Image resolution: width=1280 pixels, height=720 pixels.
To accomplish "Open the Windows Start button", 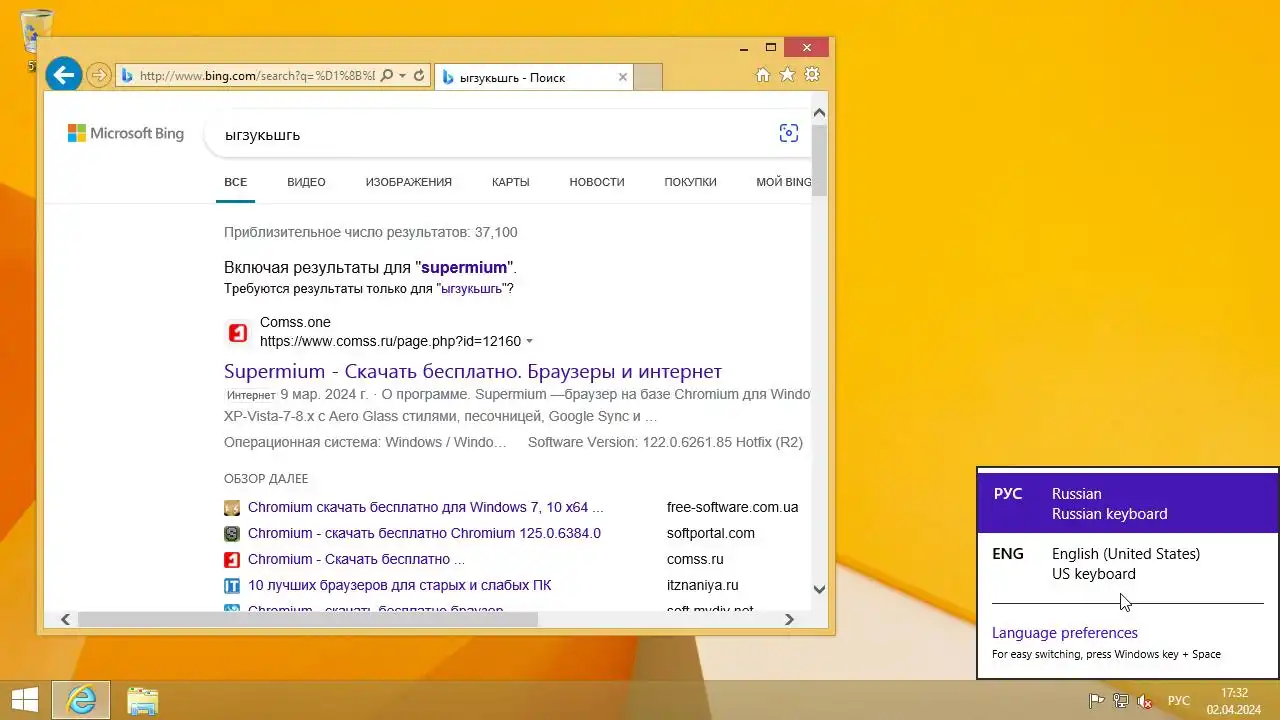I will click(25, 700).
